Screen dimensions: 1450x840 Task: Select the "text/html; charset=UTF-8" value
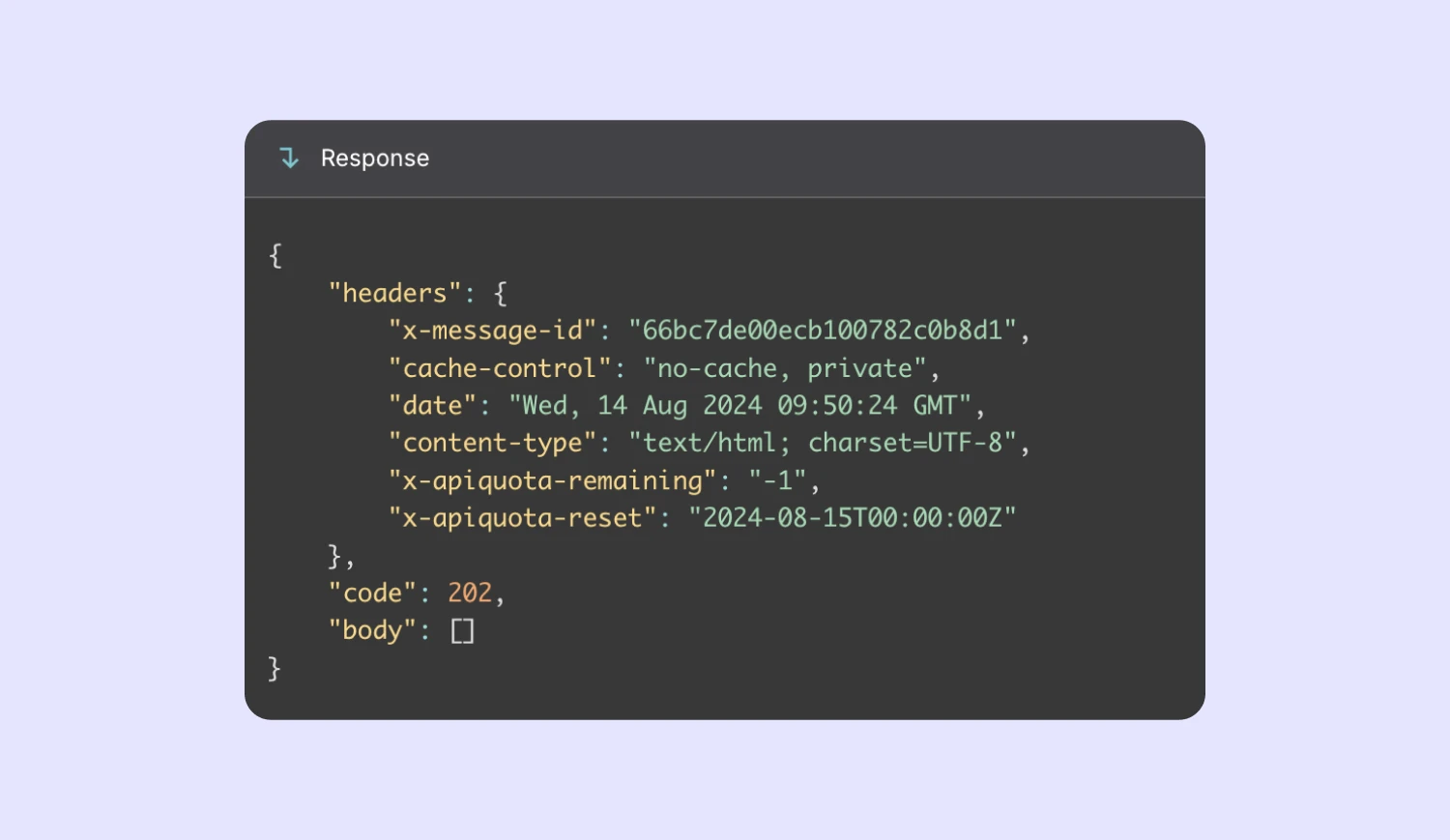[x=823, y=443]
